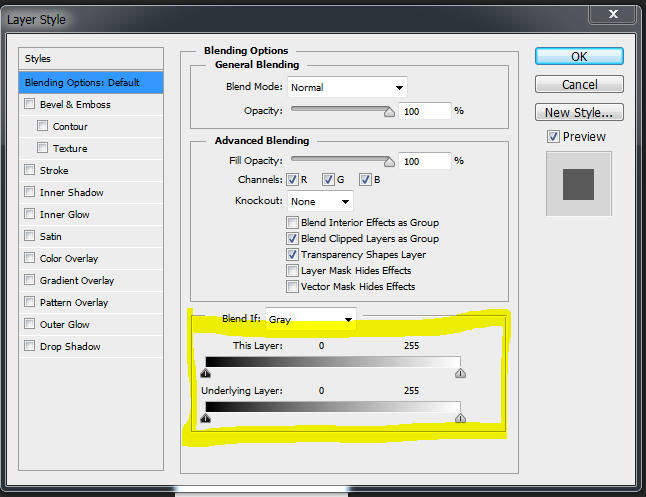Open Stroke settings label
Viewport: 646px width, 497px height.
54,170
